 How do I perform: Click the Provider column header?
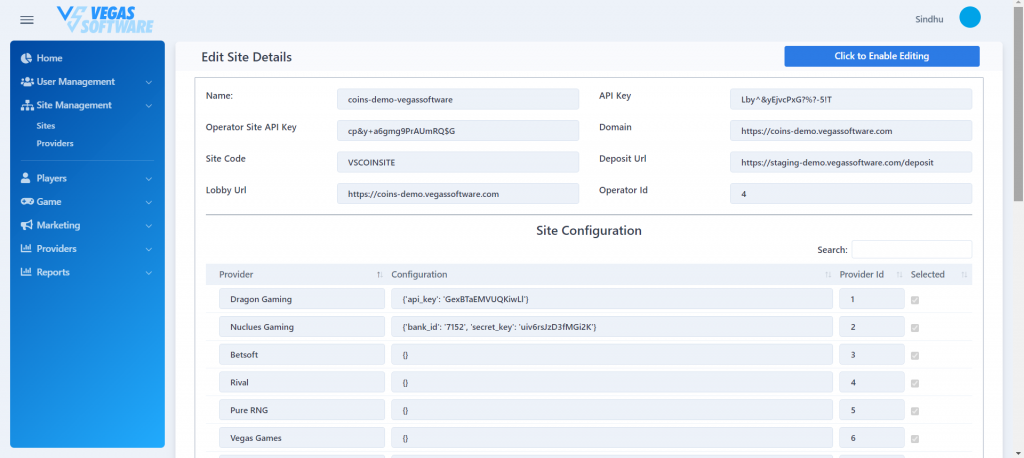(236, 274)
